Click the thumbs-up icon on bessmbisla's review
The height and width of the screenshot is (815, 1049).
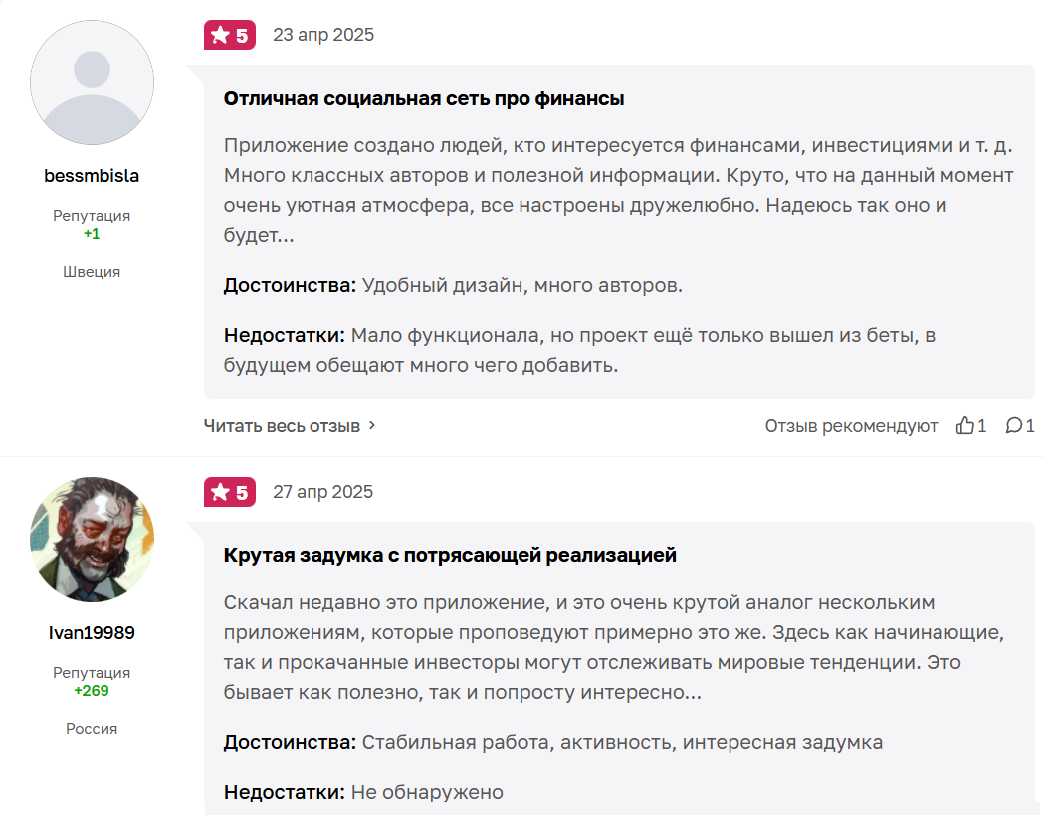pos(965,426)
